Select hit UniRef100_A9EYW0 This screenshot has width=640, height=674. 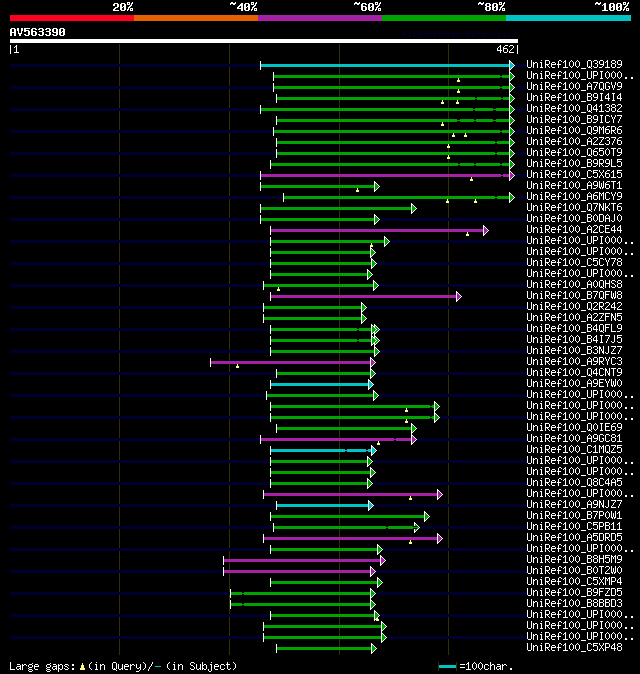coord(574,383)
